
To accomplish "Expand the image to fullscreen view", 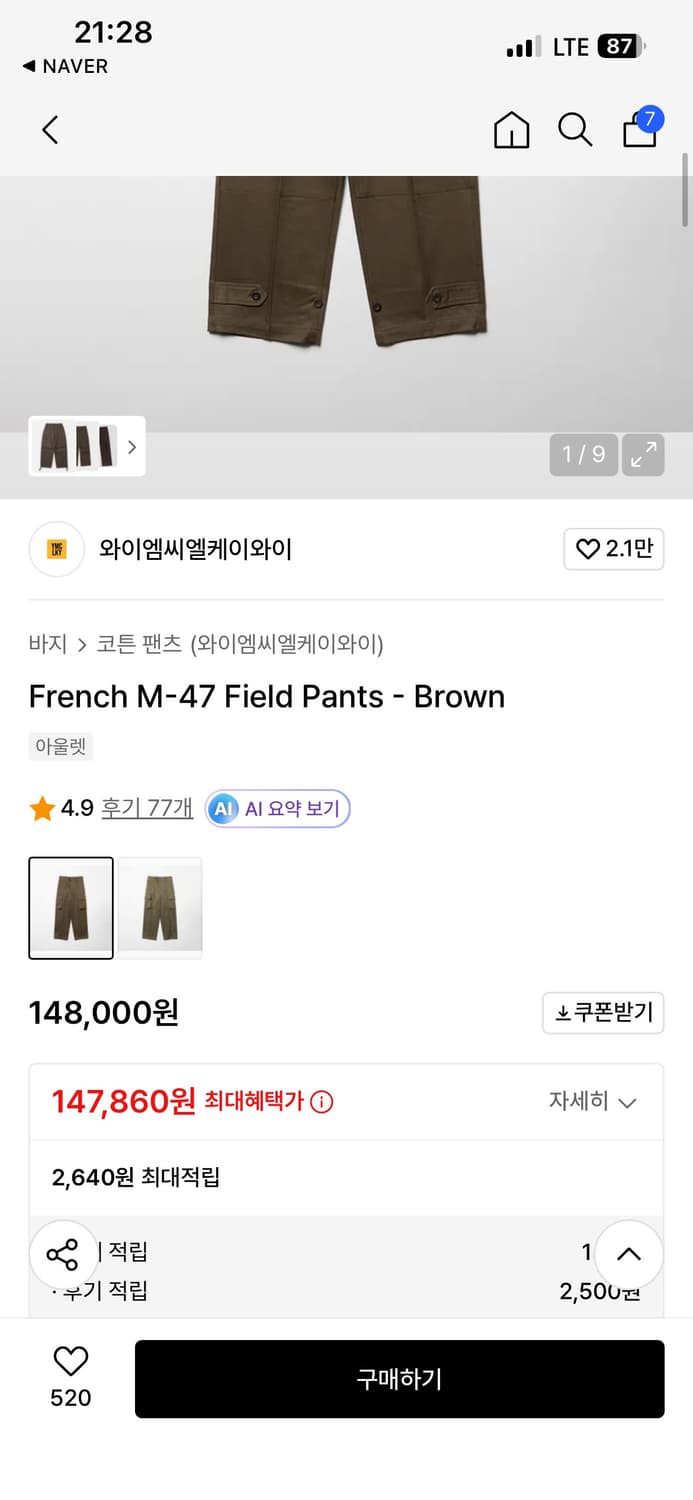I will [x=643, y=455].
